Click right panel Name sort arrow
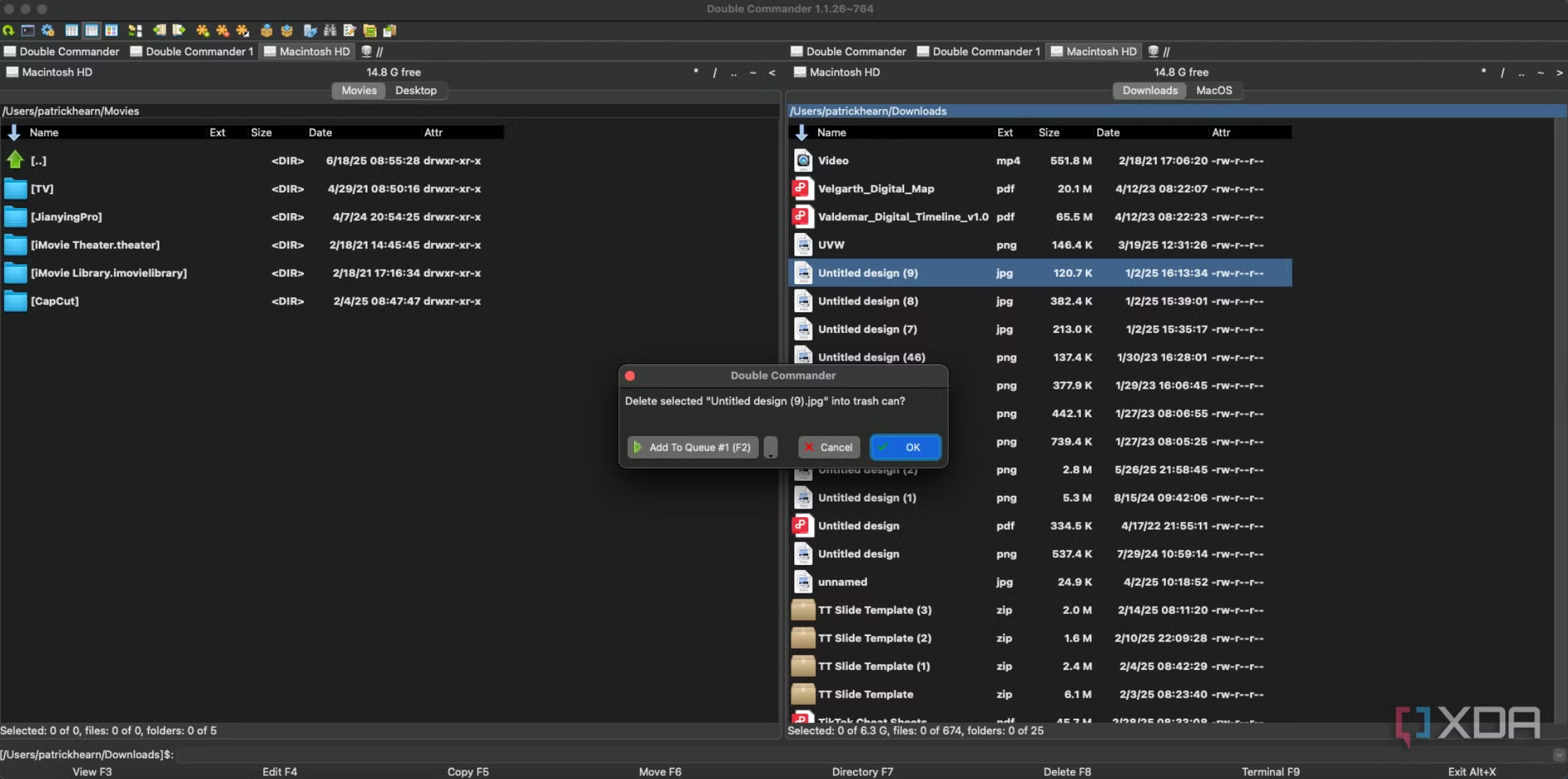Viewport: 1568px width, 779px height. point(801,132)
